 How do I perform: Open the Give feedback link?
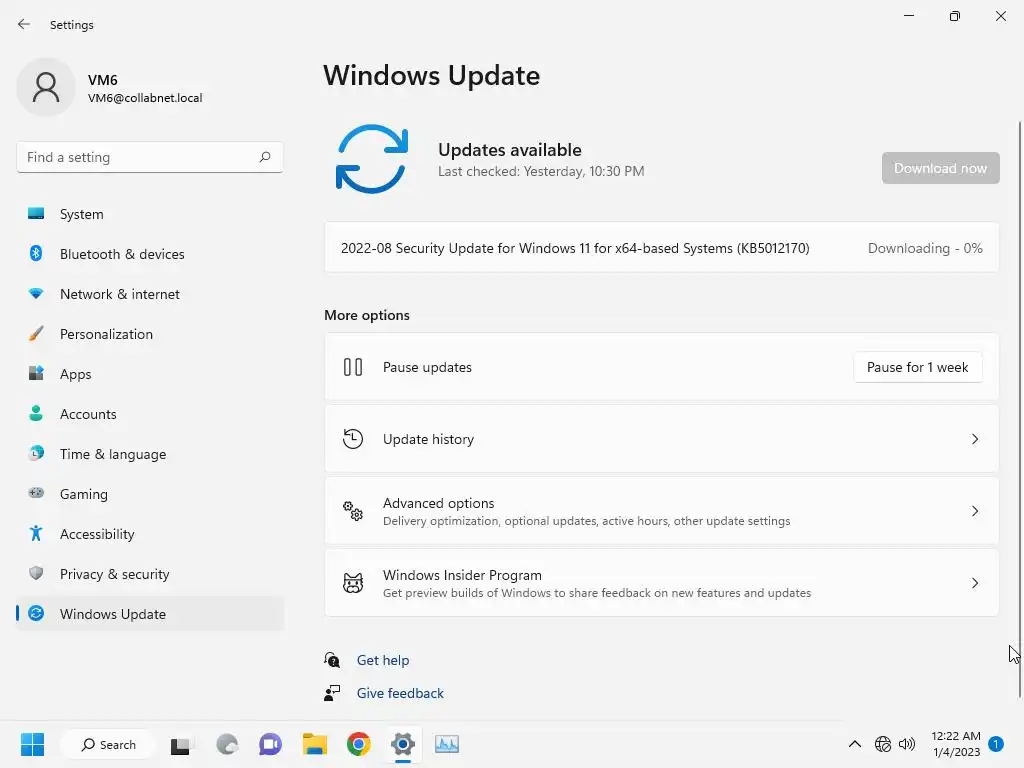(400, 693)
